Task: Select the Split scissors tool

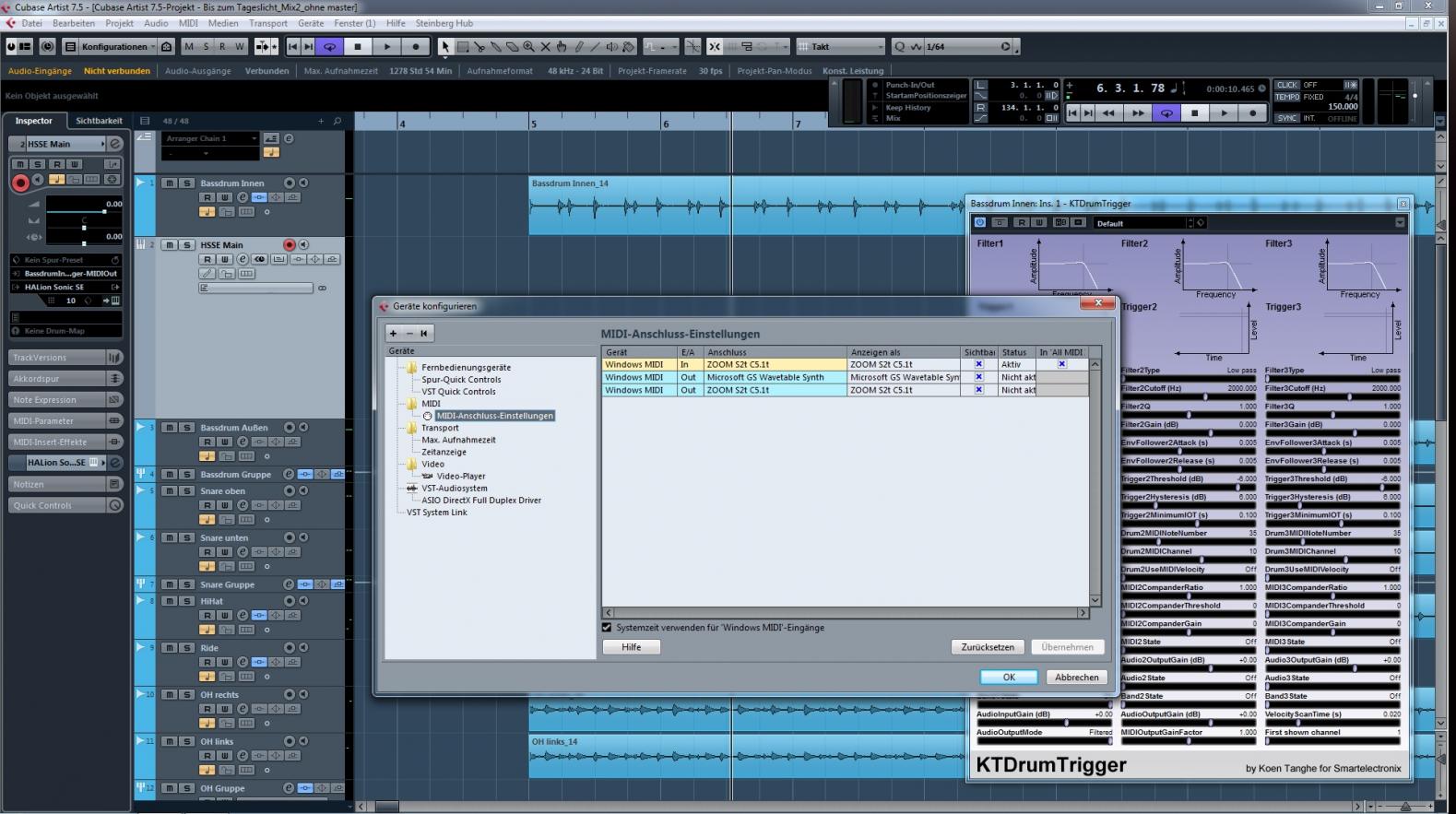Action: coord(479,47)
